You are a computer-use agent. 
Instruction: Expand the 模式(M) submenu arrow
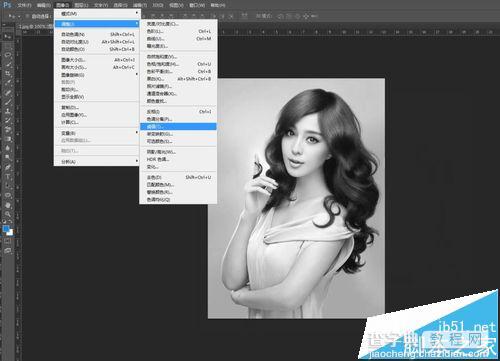136,13
